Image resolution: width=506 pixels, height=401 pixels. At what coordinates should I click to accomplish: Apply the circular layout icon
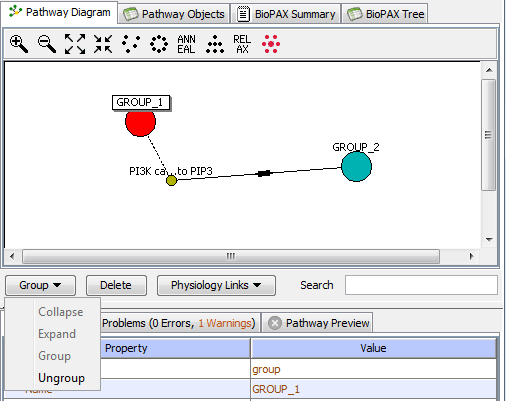point(159,44)
